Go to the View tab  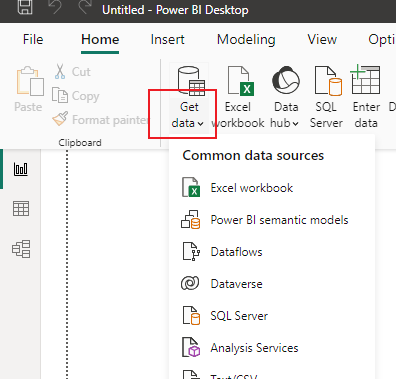[x=322, y=40]
